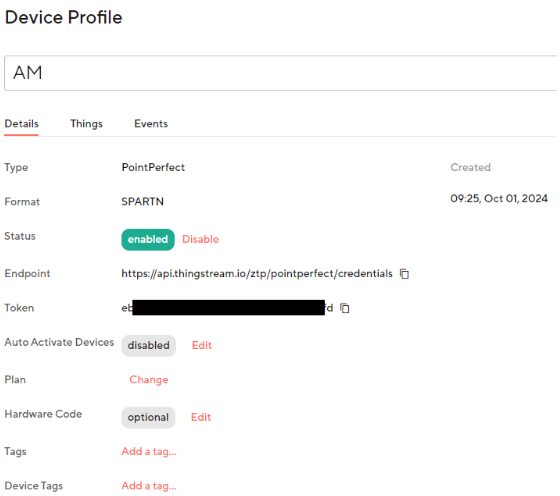Click the Status field label

(x=20, y=236)
